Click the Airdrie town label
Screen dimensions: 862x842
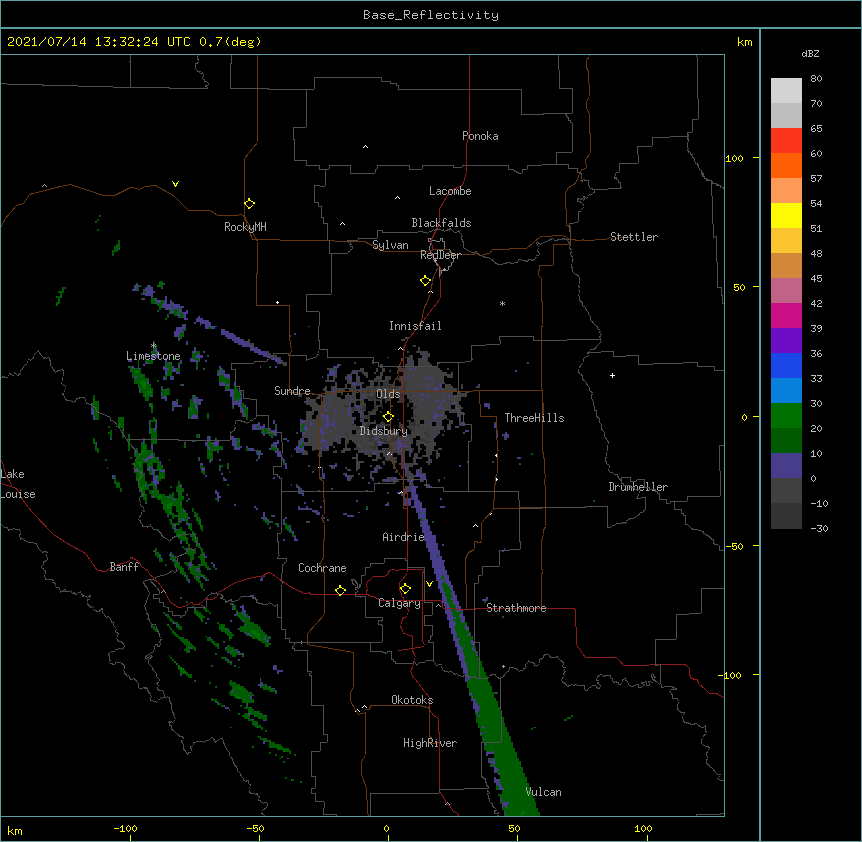pos(404,537)
